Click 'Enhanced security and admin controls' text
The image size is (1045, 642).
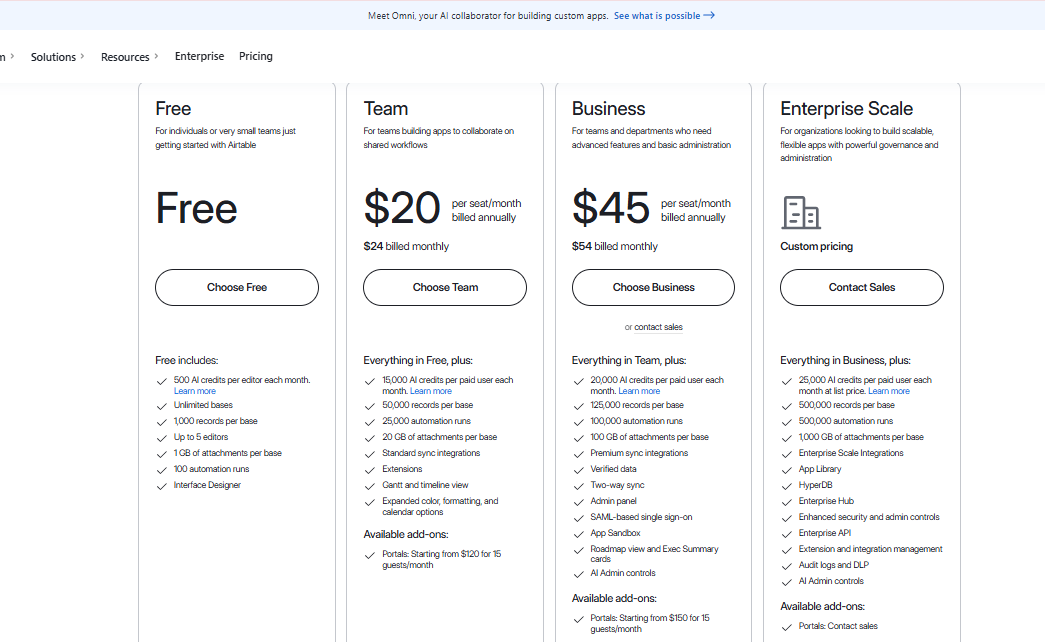pyautogui.click(x=869, y=517)
